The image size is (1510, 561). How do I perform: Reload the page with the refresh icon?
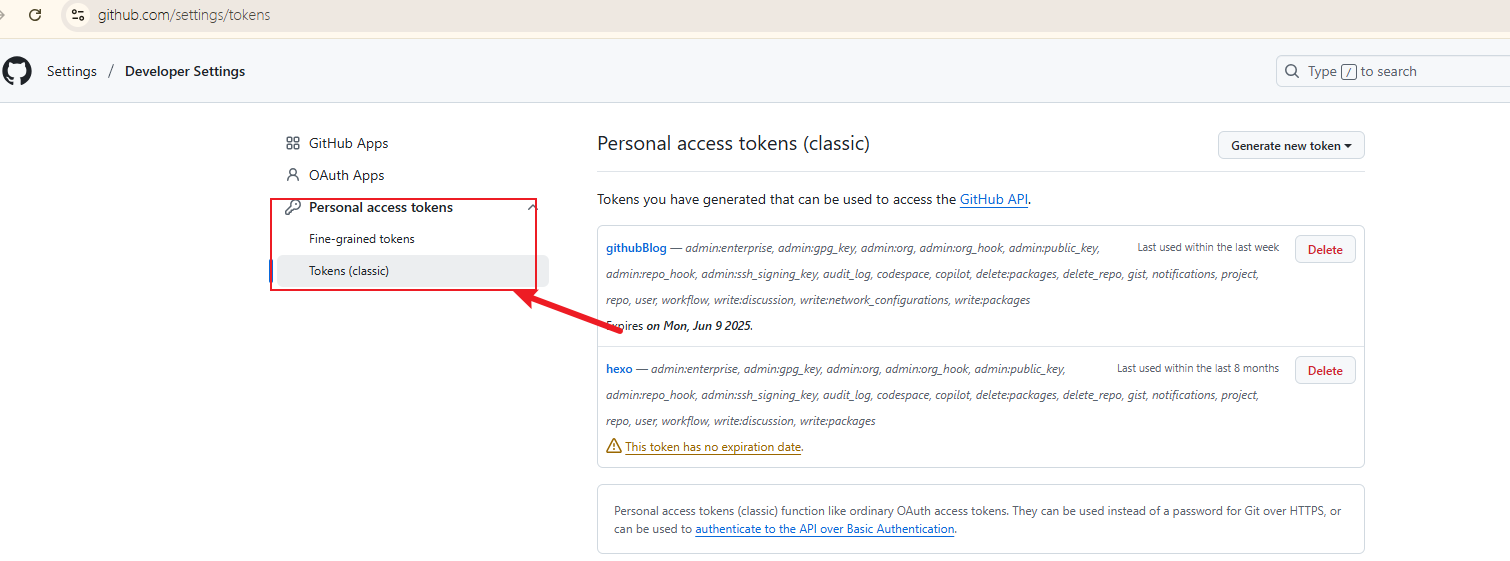click(x=35, y=15)
